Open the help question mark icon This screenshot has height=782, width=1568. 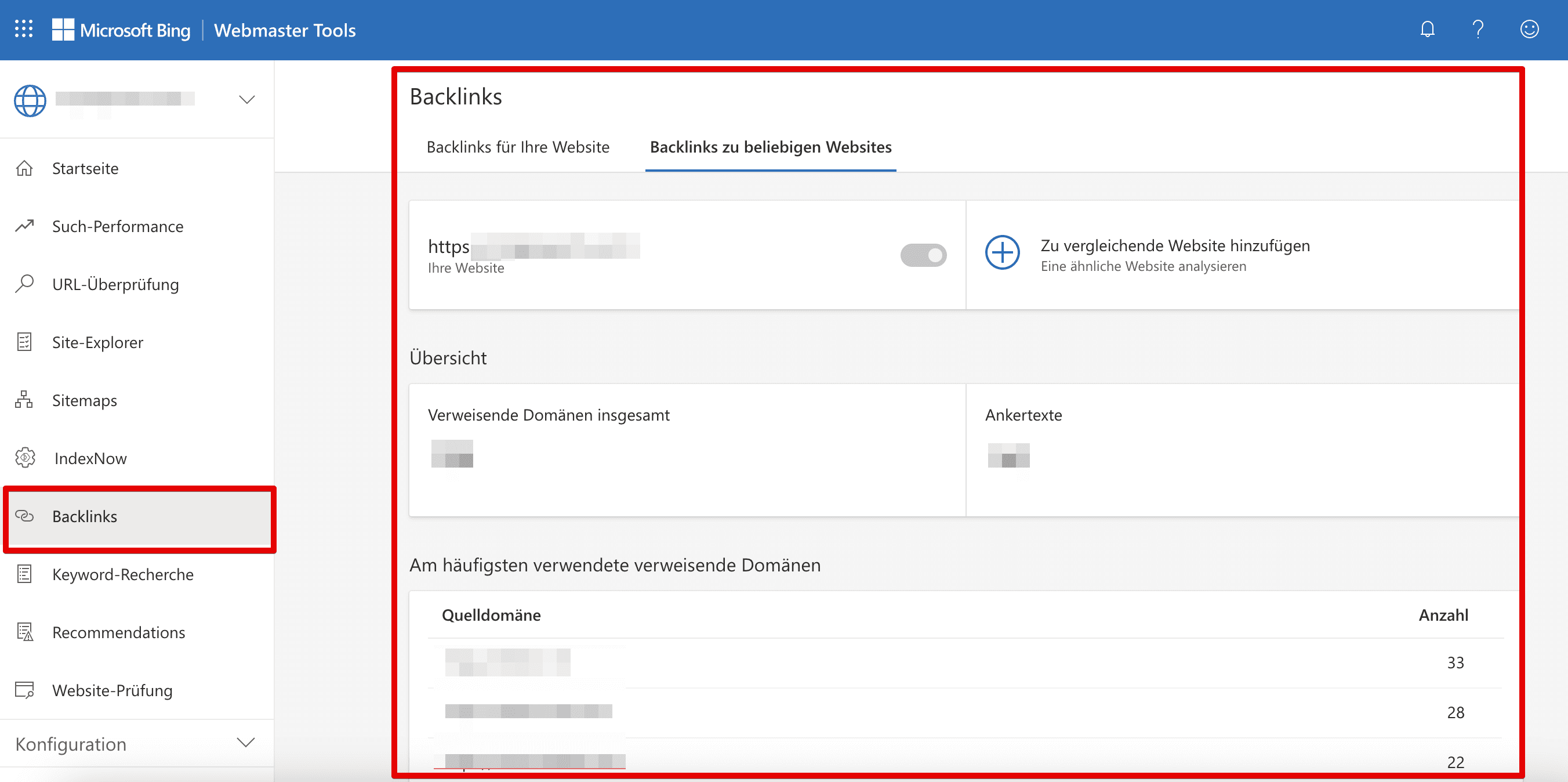(x=1478, y=29)
